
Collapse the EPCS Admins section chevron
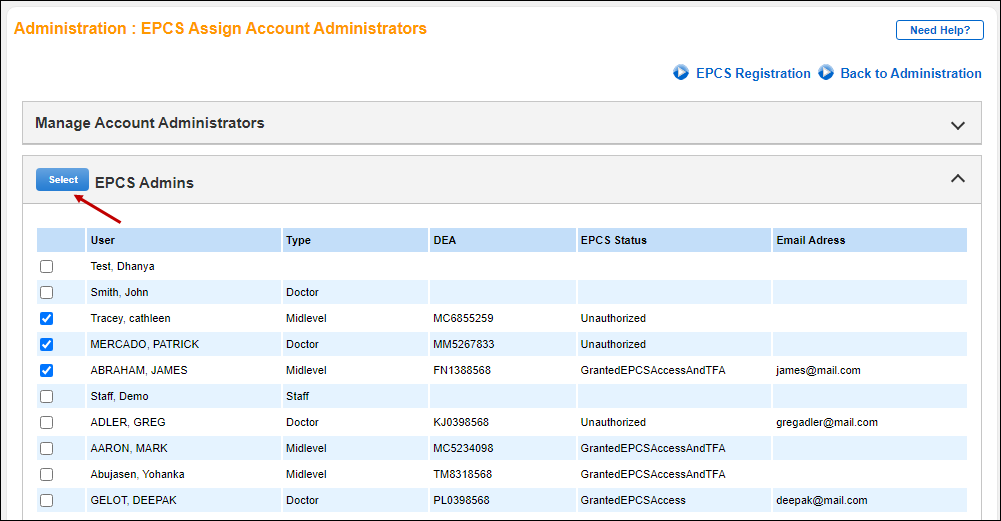[x=958, y=179]
